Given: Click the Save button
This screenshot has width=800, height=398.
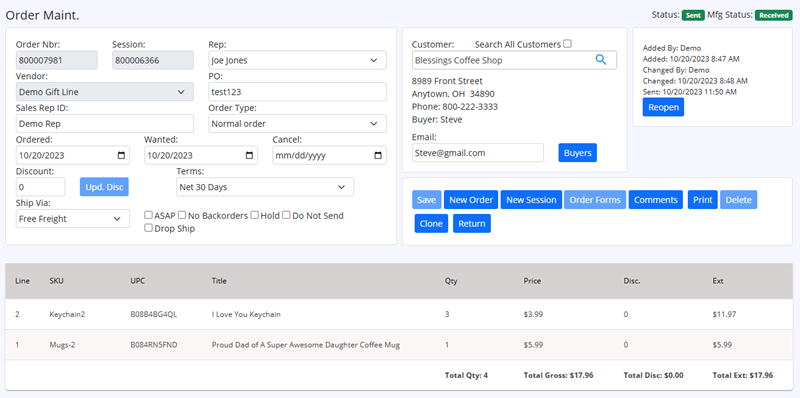Looking at the screenshot, I should [x=427, y=200].
